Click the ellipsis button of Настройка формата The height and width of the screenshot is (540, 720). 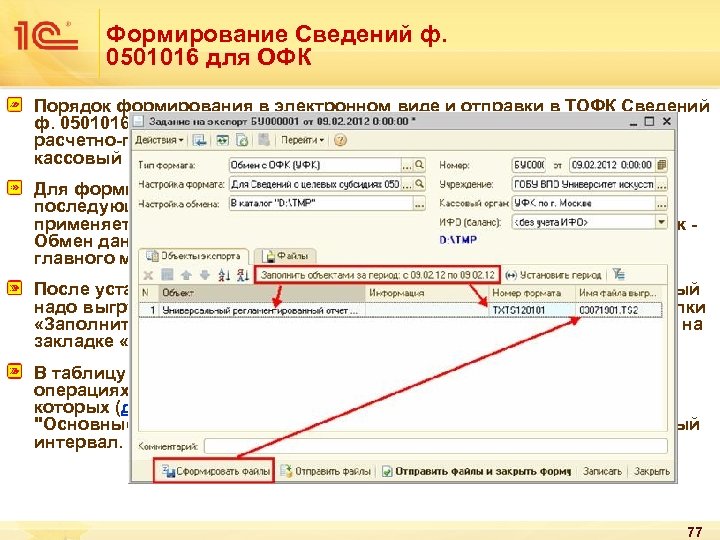407,185
